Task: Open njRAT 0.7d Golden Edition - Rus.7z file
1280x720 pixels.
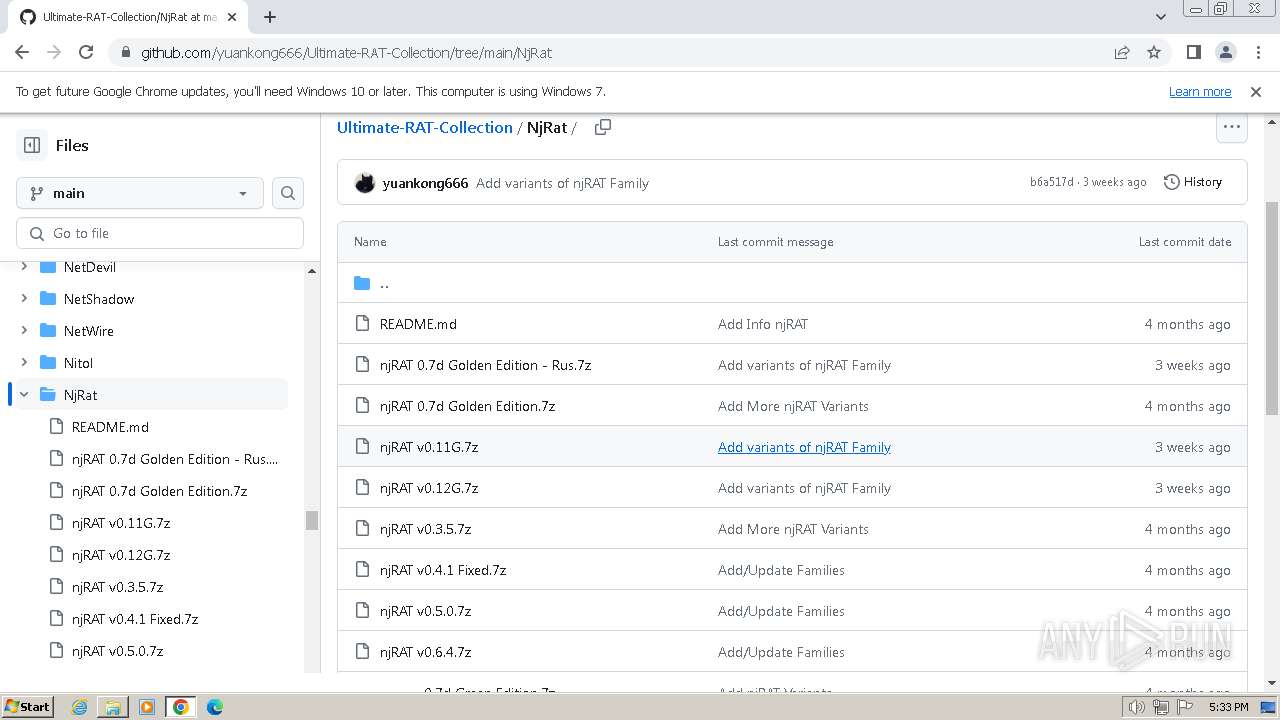Action: coord(485,365)
